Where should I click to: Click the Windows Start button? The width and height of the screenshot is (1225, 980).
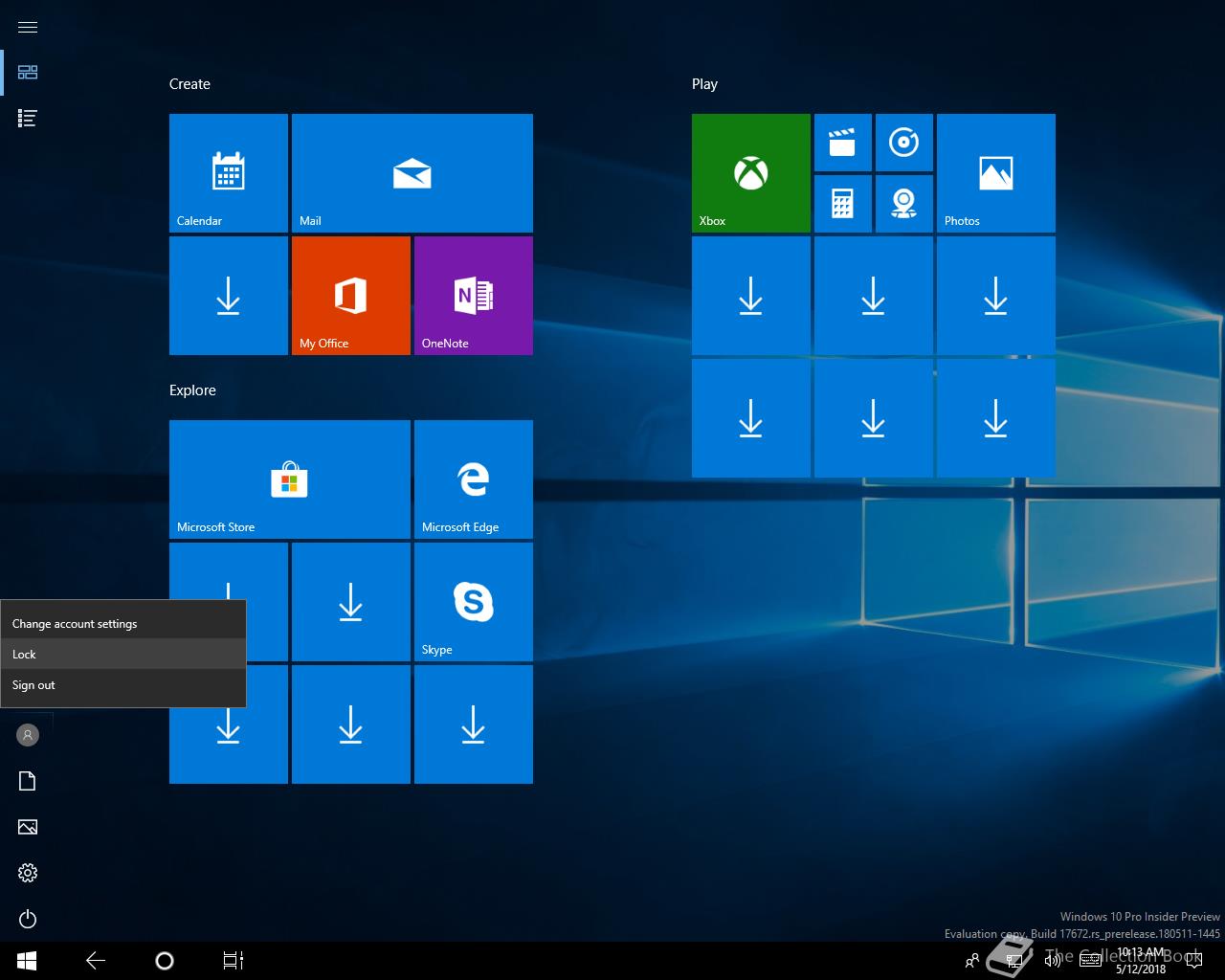pos(27,961)
